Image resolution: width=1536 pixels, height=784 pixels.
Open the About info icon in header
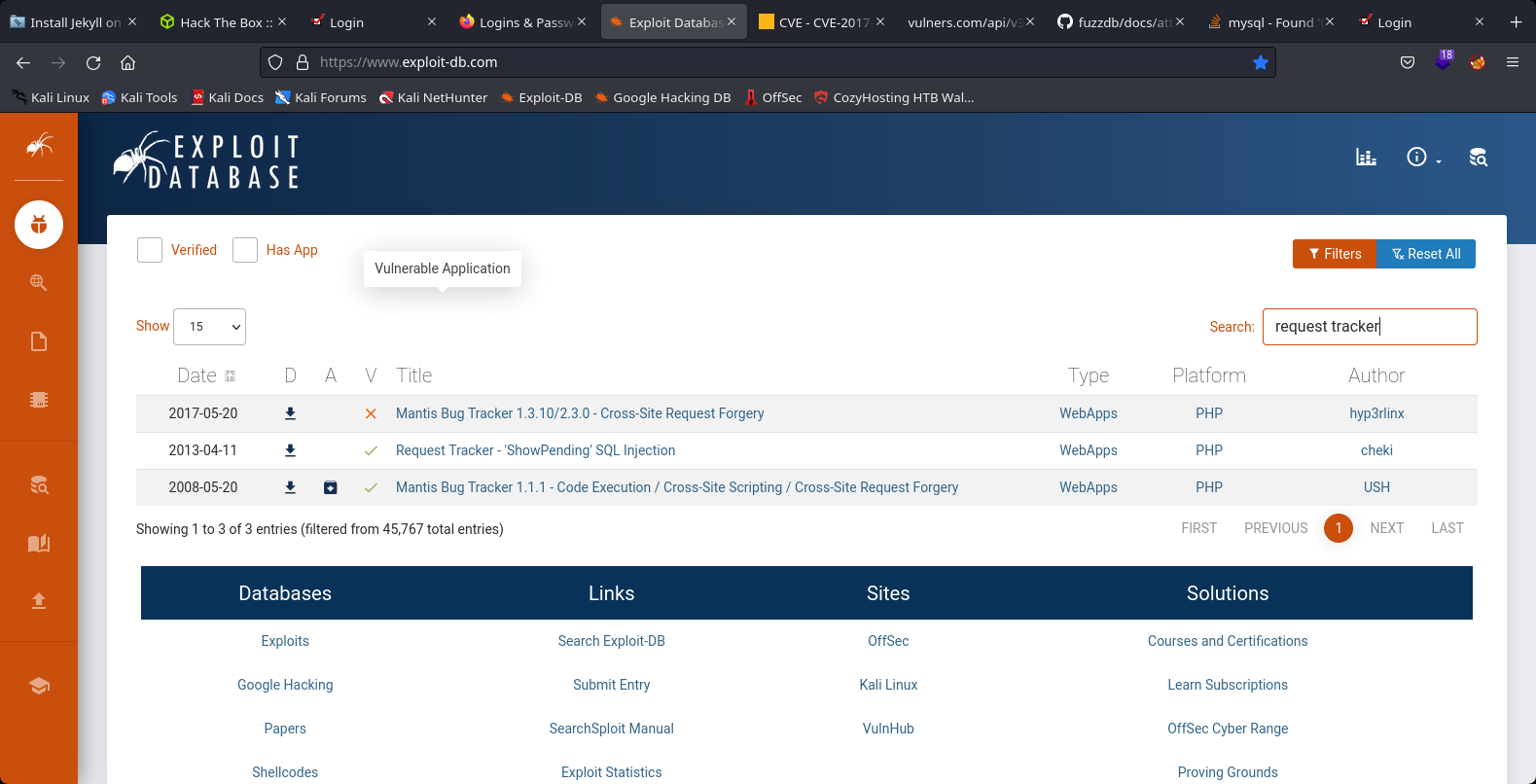1416,157
